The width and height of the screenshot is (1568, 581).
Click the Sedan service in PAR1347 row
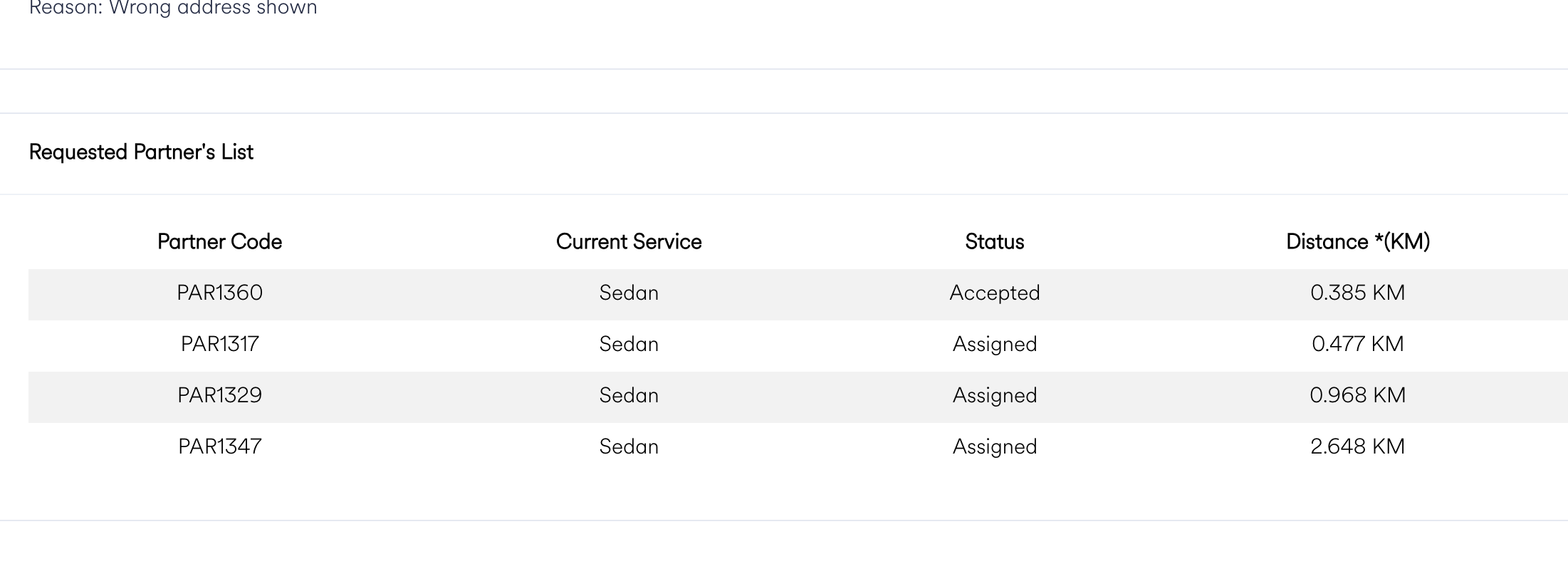tap(629, 447)
